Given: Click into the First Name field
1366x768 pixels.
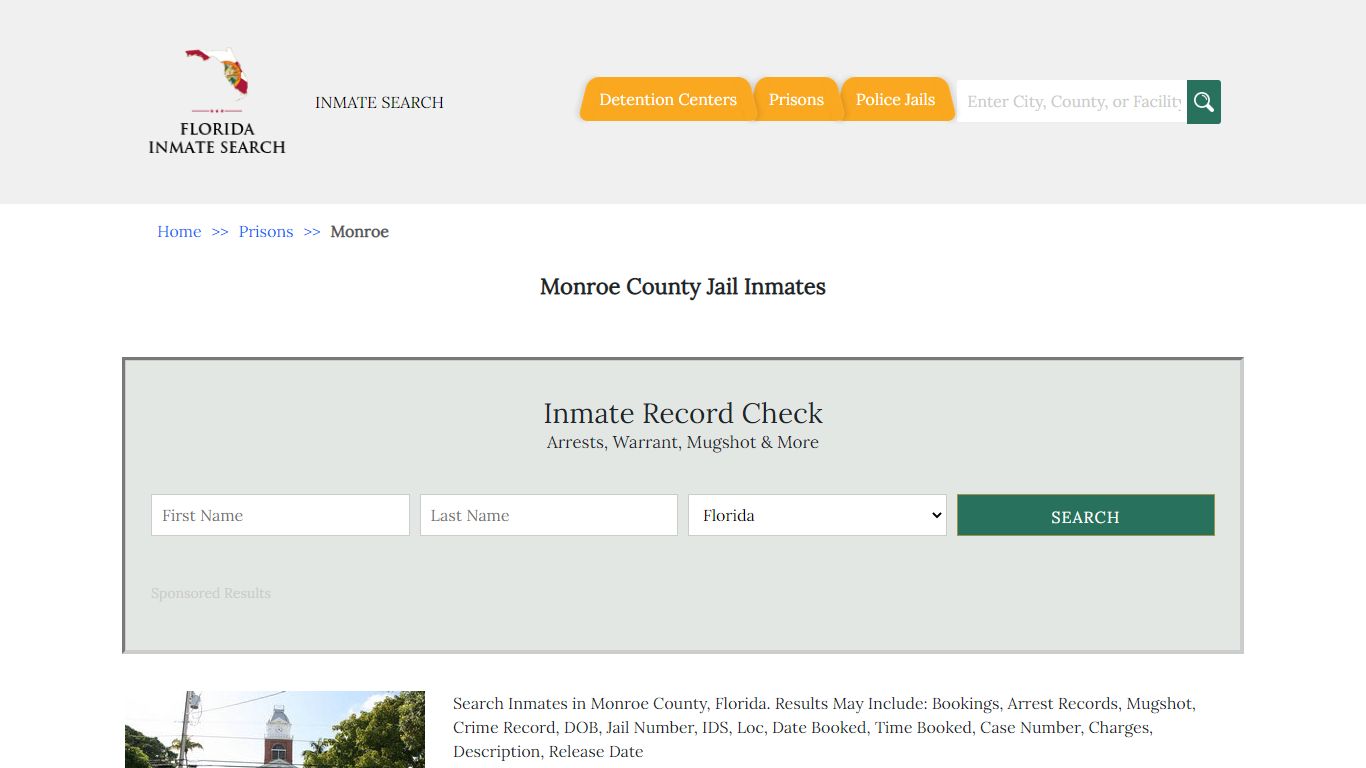Looking at the screenshot, I should point(280,515).
